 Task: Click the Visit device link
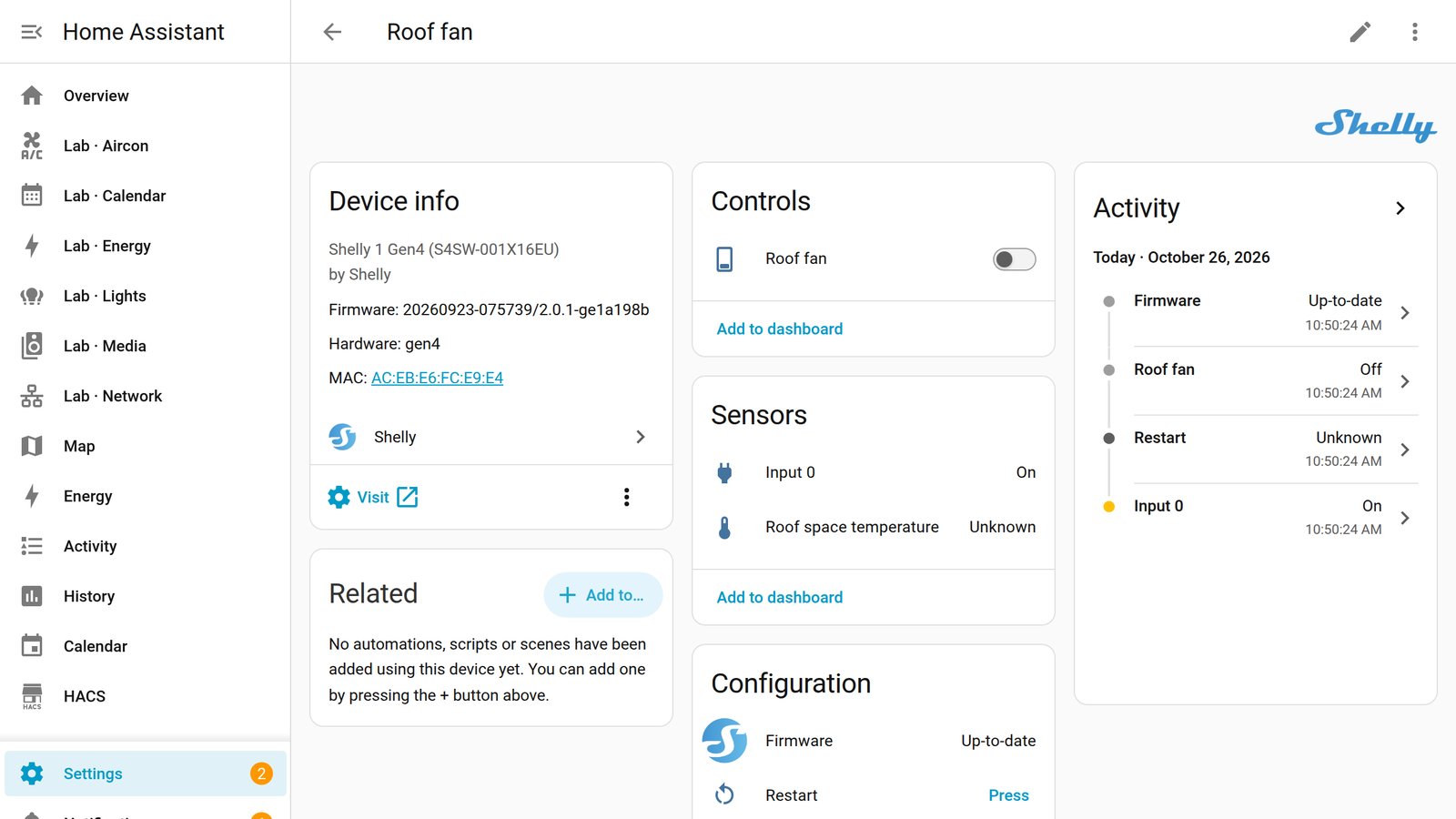[x=373, y=497]
